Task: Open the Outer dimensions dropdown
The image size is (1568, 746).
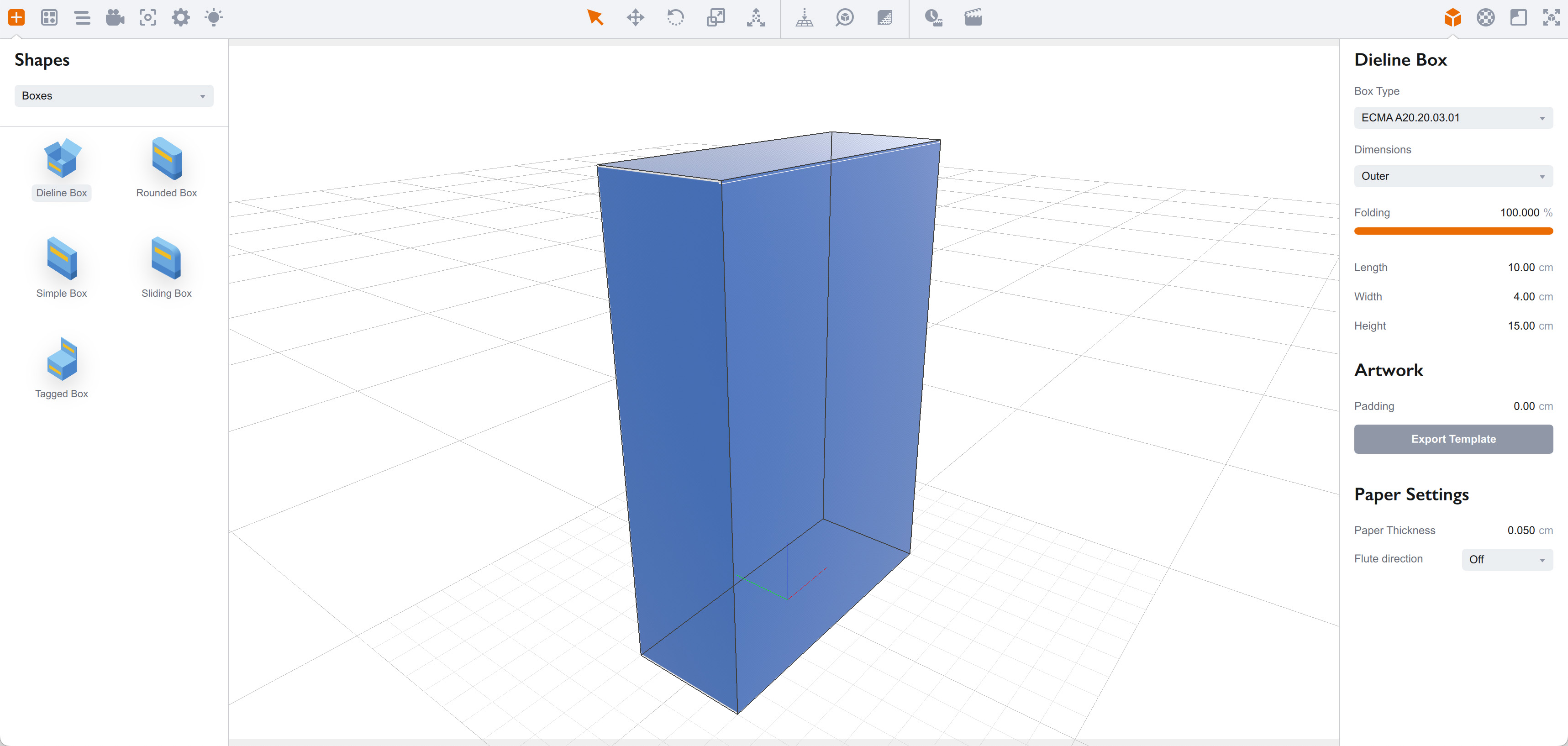Action: (1453, 176)
